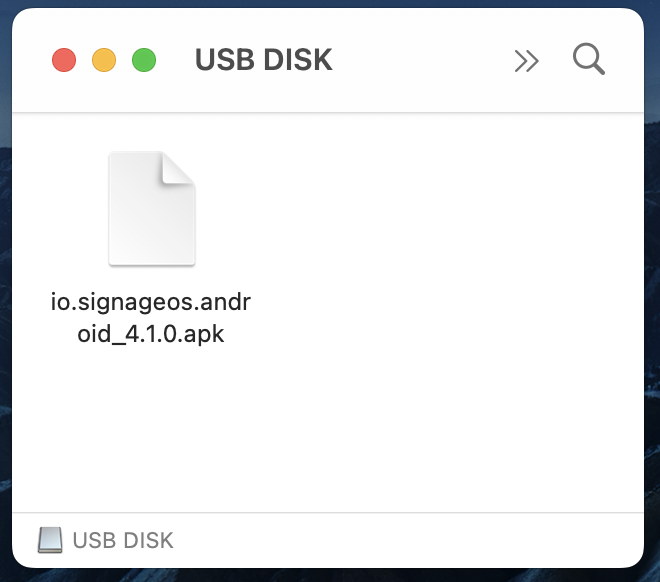This screenshot has height=582, width=660.
Task: Open search with the magnifier icon
Action: click(588, 59)
